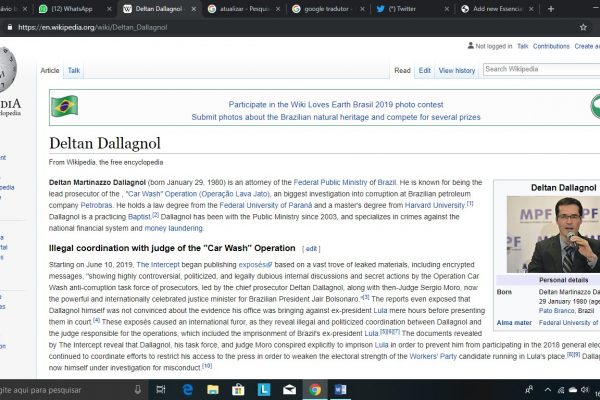Open People icon in system tray

pos(529,390)
